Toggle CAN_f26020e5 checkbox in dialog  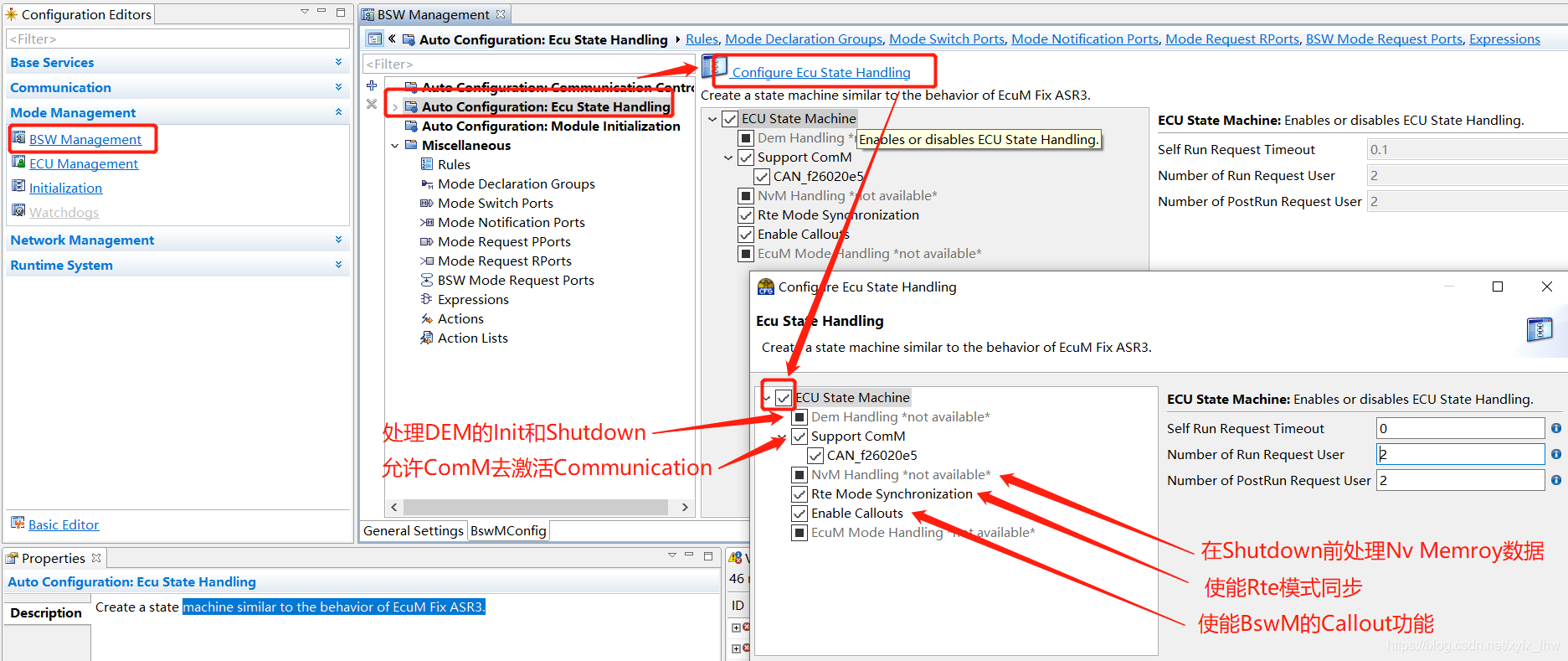(x=815, y=456)
